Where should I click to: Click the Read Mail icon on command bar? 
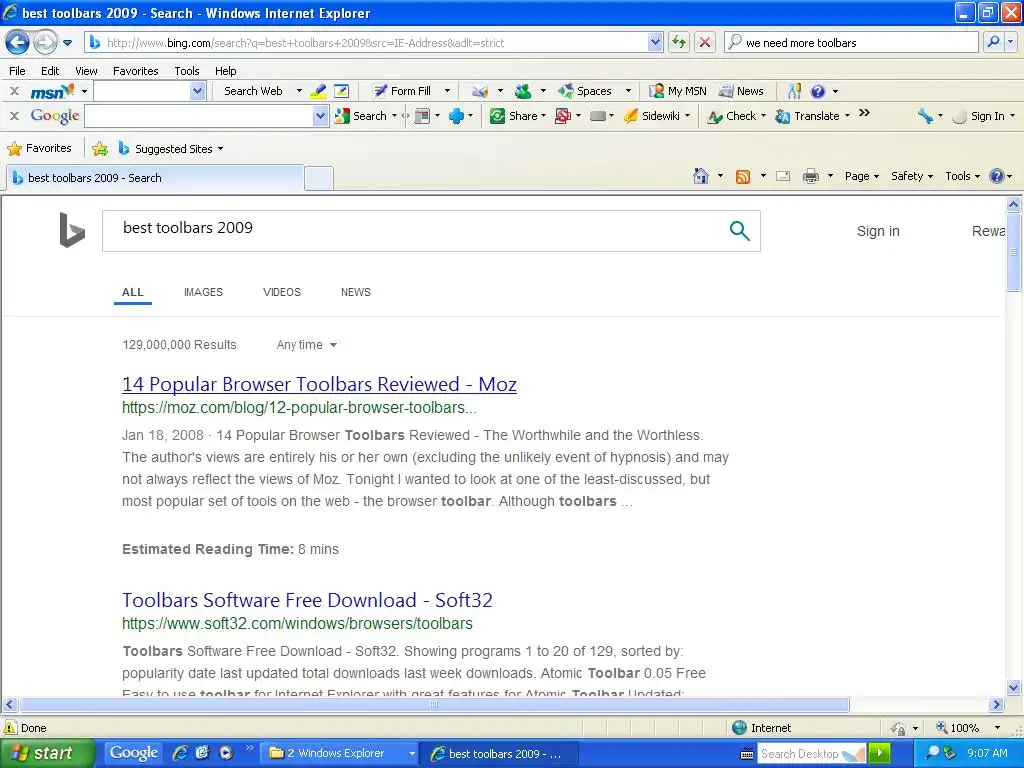[x=783, y=176]
